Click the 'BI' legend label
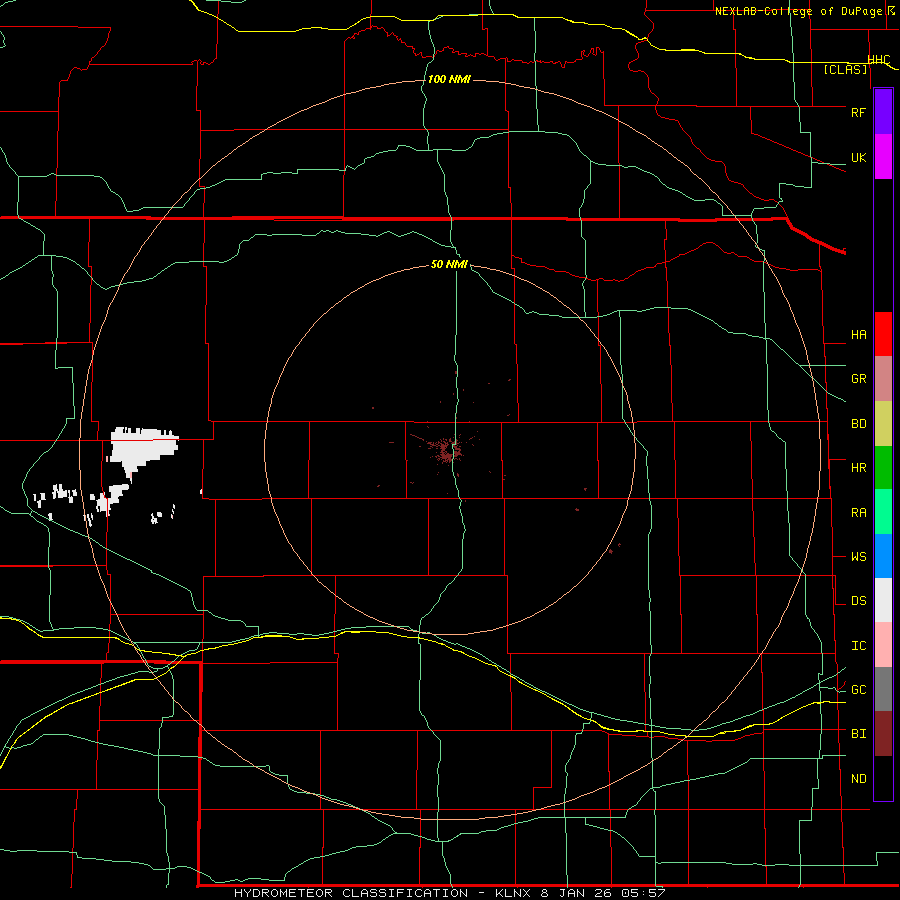 pyautogui.click(x=858, y=734)
